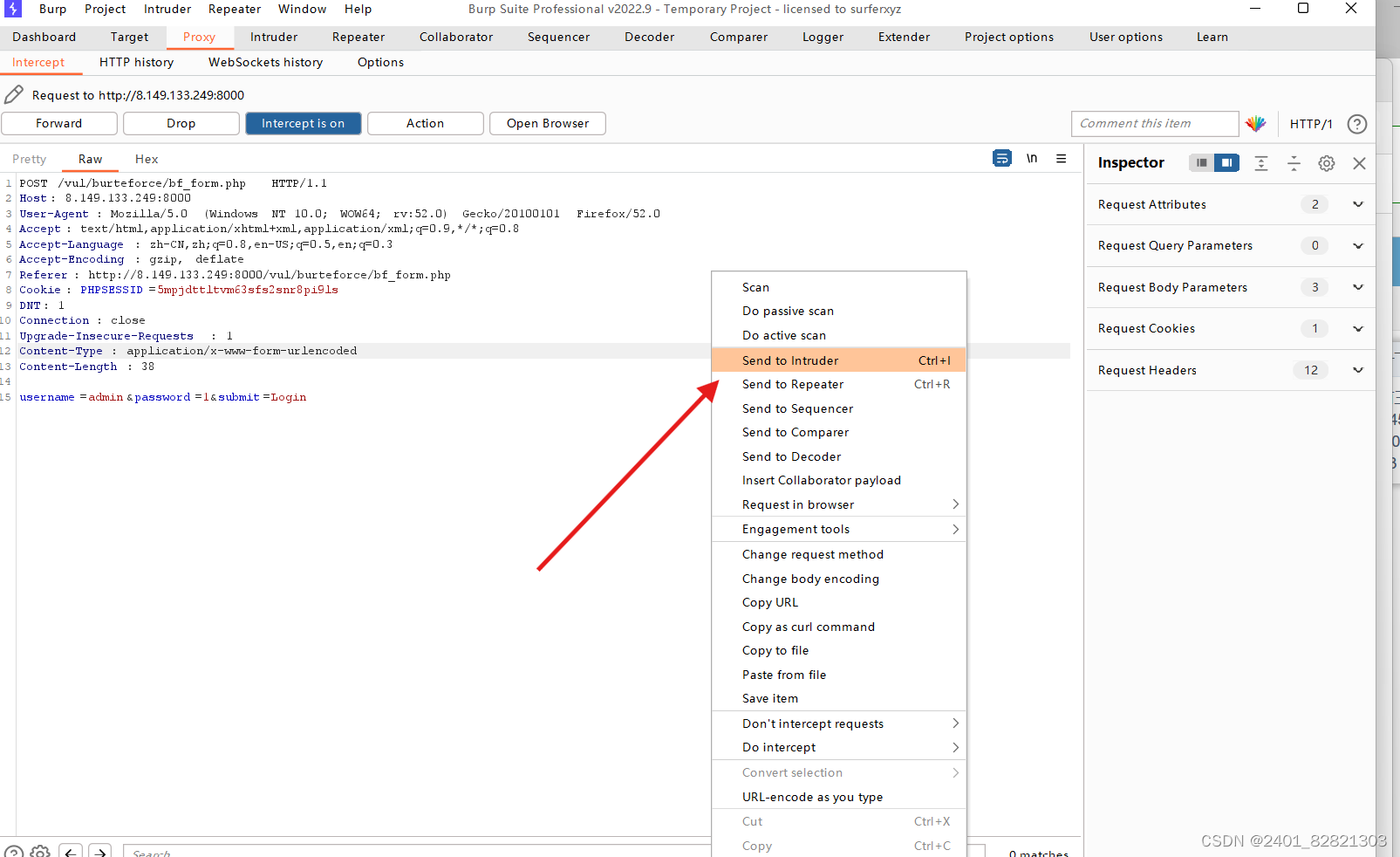Click Open Browser button
This screenshot has height=857, width=1400.
coord(548,123)
